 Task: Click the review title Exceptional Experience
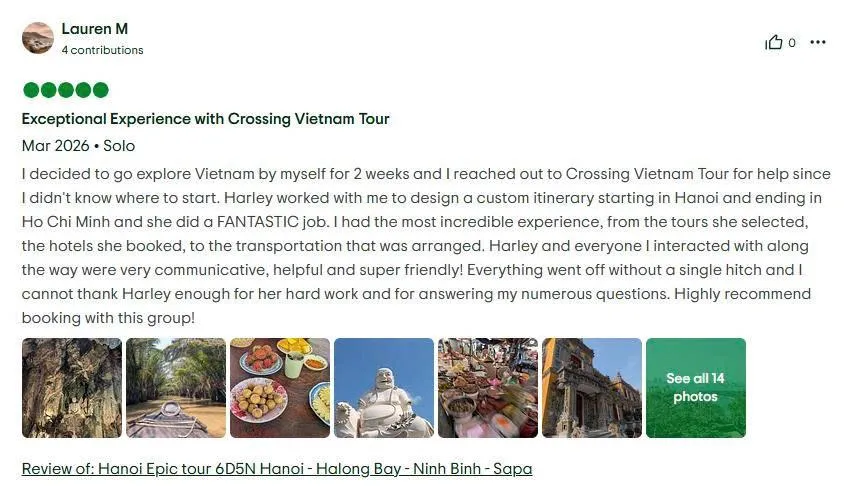pos(206,119)
